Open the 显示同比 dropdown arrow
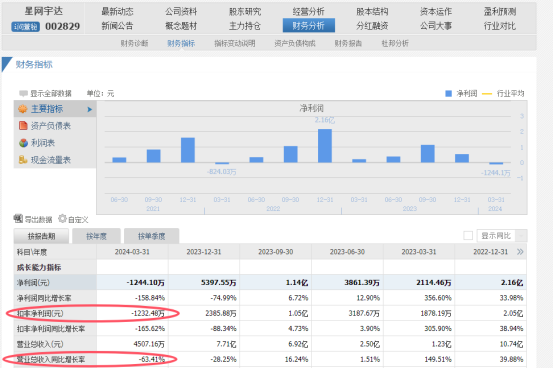Viewport: 554px width, 369px height. (x=521, y=235)
